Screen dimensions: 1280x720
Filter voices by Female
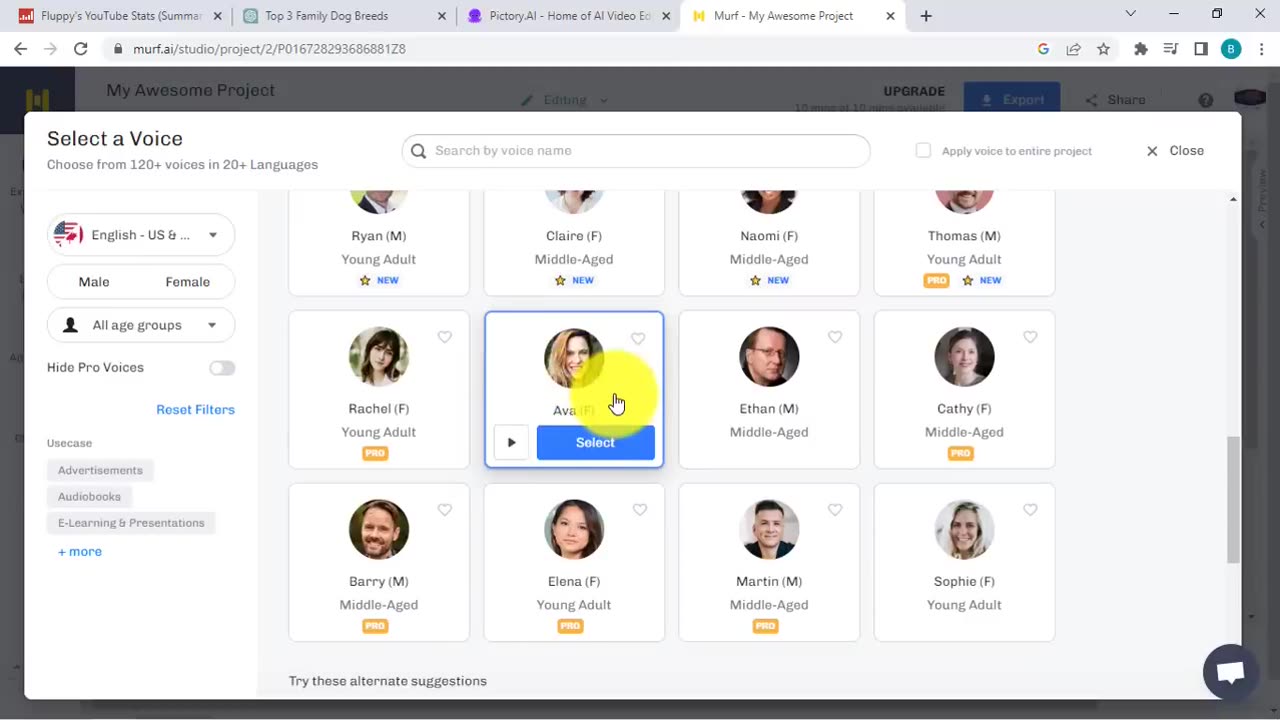click(188, 282)
